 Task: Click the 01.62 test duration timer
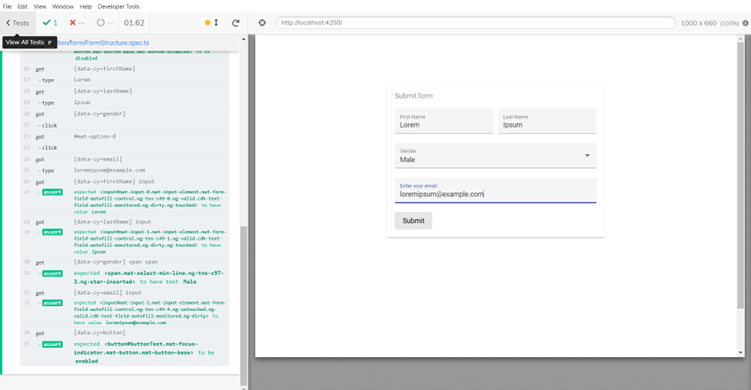pos(134,23)
